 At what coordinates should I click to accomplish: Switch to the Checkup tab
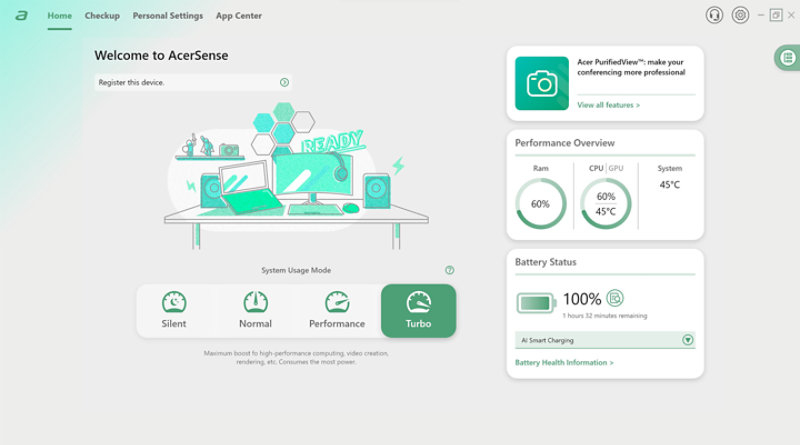pos(102,16)
